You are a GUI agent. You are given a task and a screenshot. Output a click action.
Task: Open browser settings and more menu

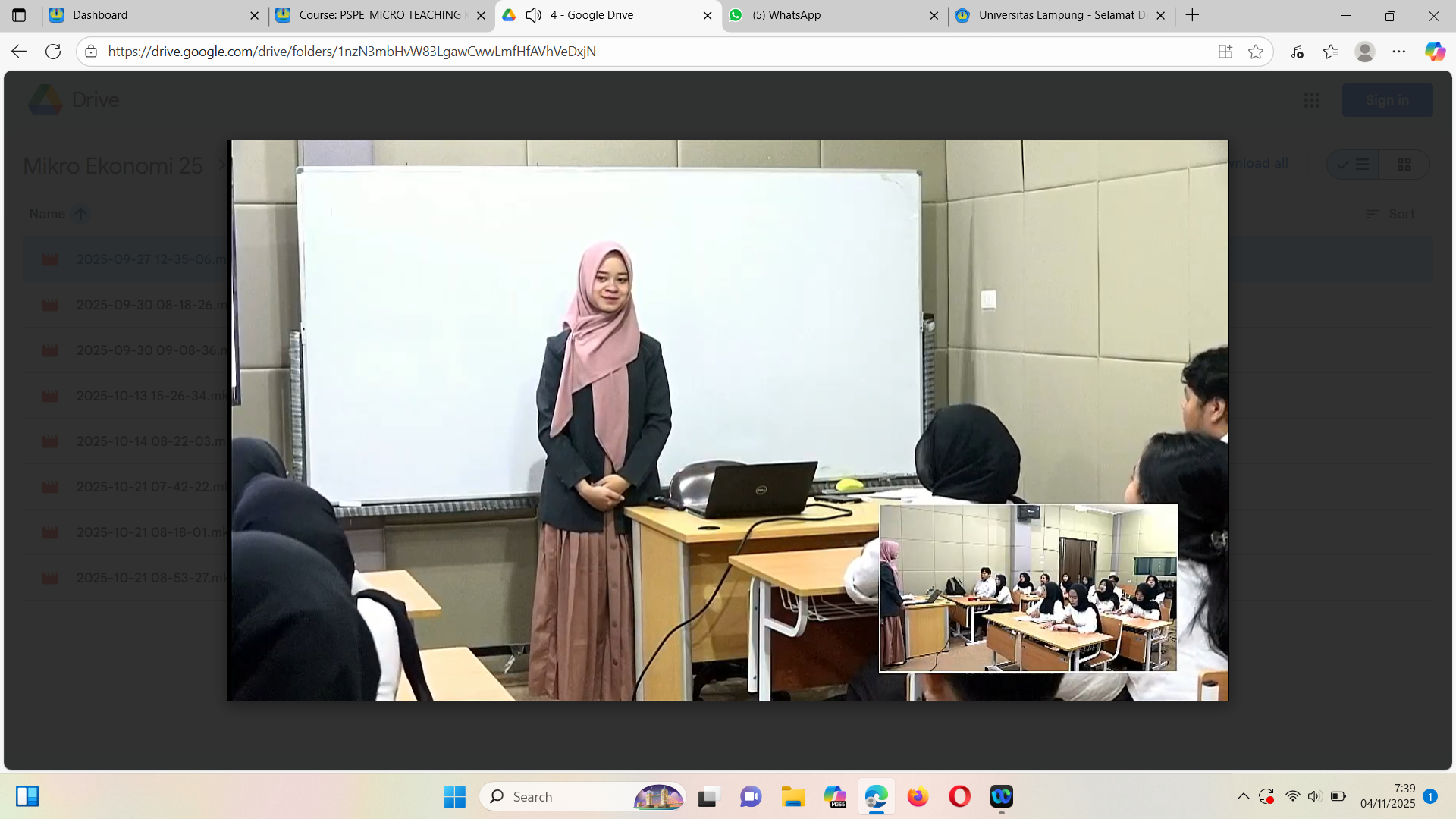point(1399,52)
